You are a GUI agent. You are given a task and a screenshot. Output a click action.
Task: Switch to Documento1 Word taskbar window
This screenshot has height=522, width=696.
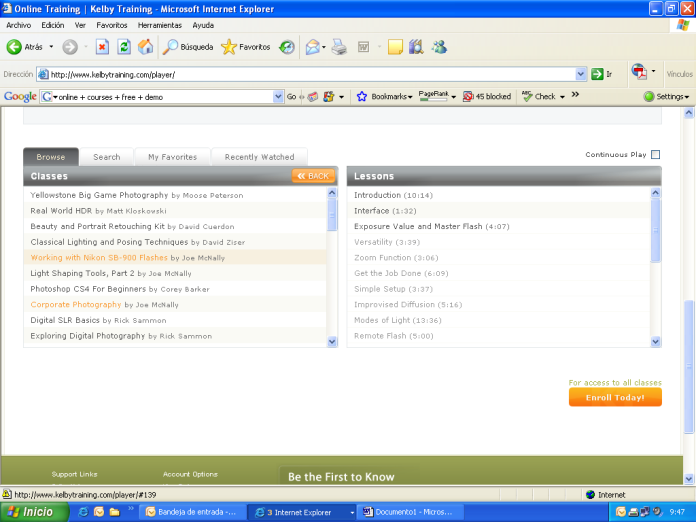(412, 513)
